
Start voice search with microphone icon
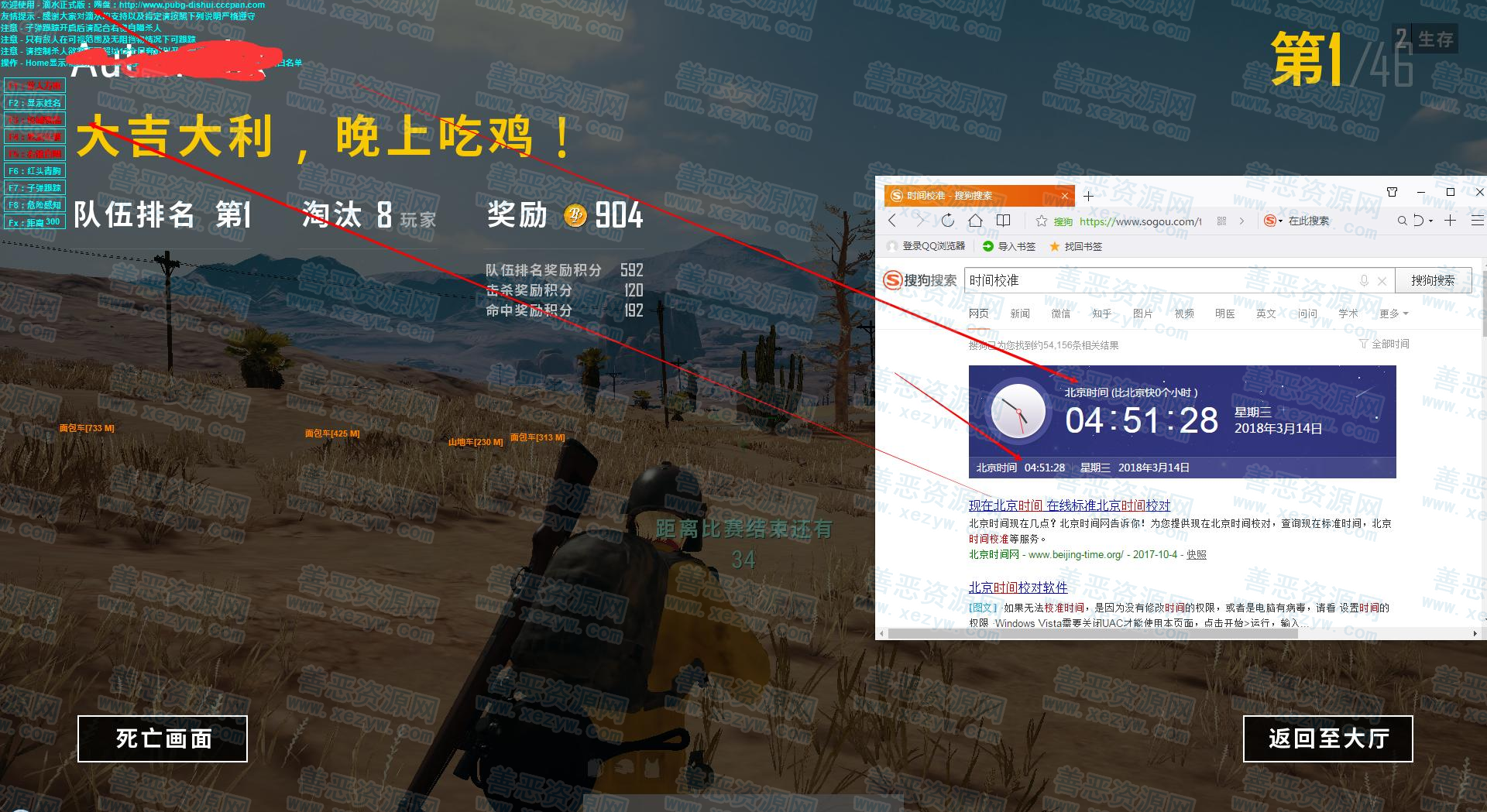(1364, 281)
